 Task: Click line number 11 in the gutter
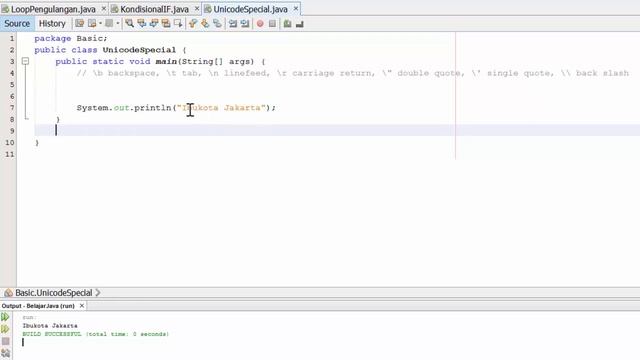click(10, 154)
